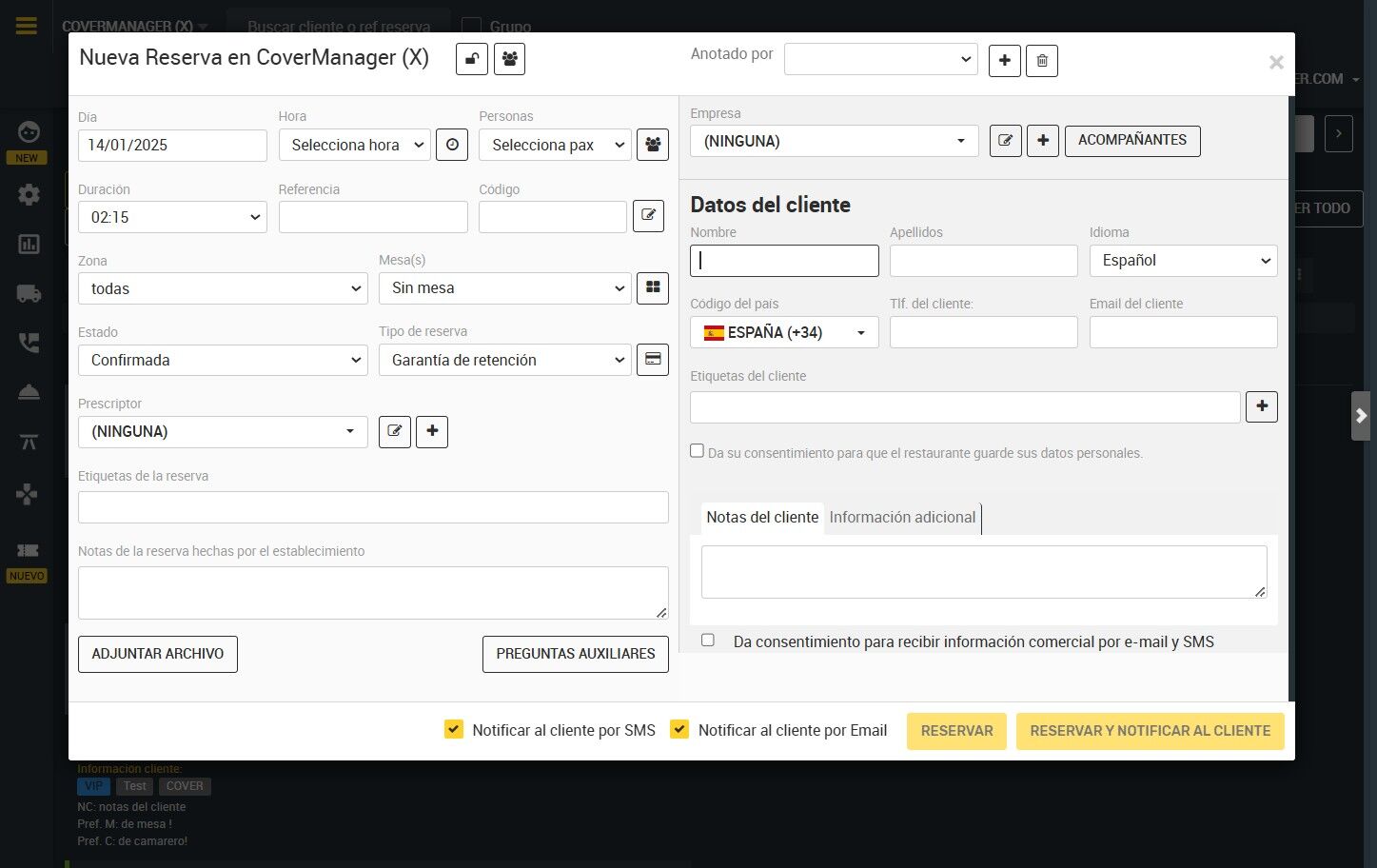Select the Notas del cliente tab
Viewport: 1377px width, 868px height.
(762, 517)
